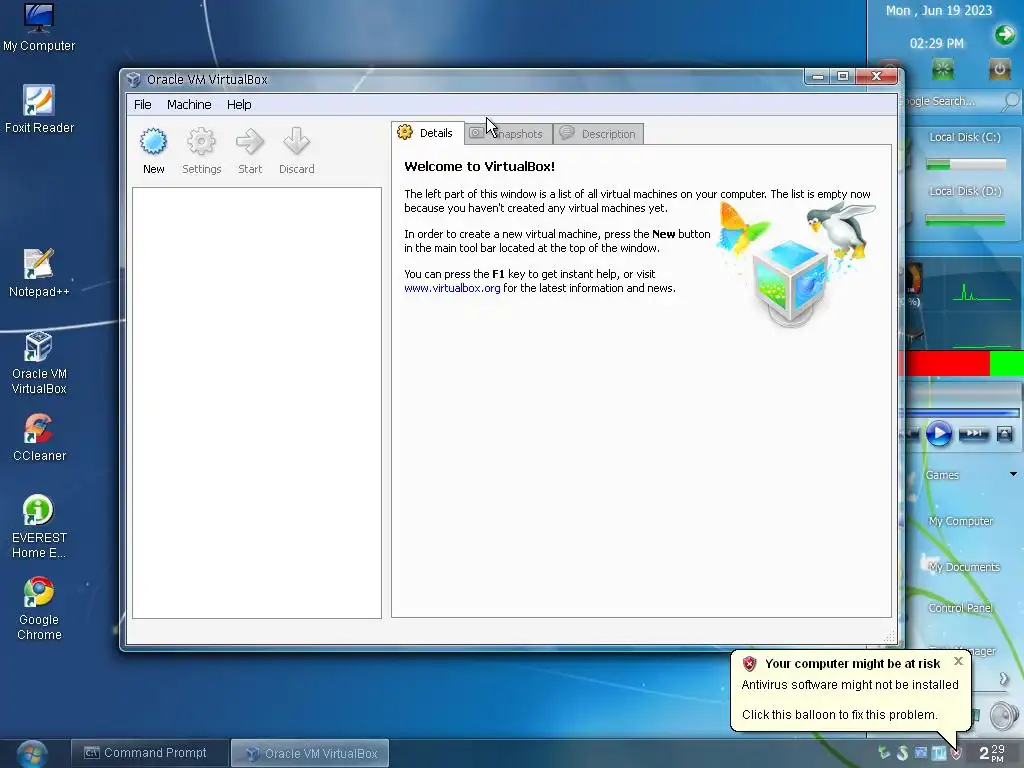Click the "Click this balloon to fix" message
1024x768 pixels.
[x=839, y=714]
